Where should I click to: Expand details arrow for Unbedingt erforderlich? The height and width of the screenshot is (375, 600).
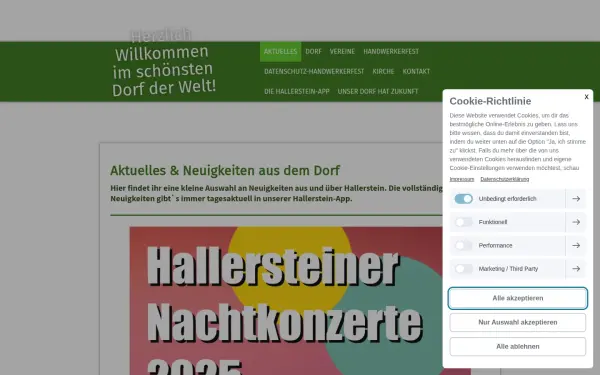(x=576, y=199)
